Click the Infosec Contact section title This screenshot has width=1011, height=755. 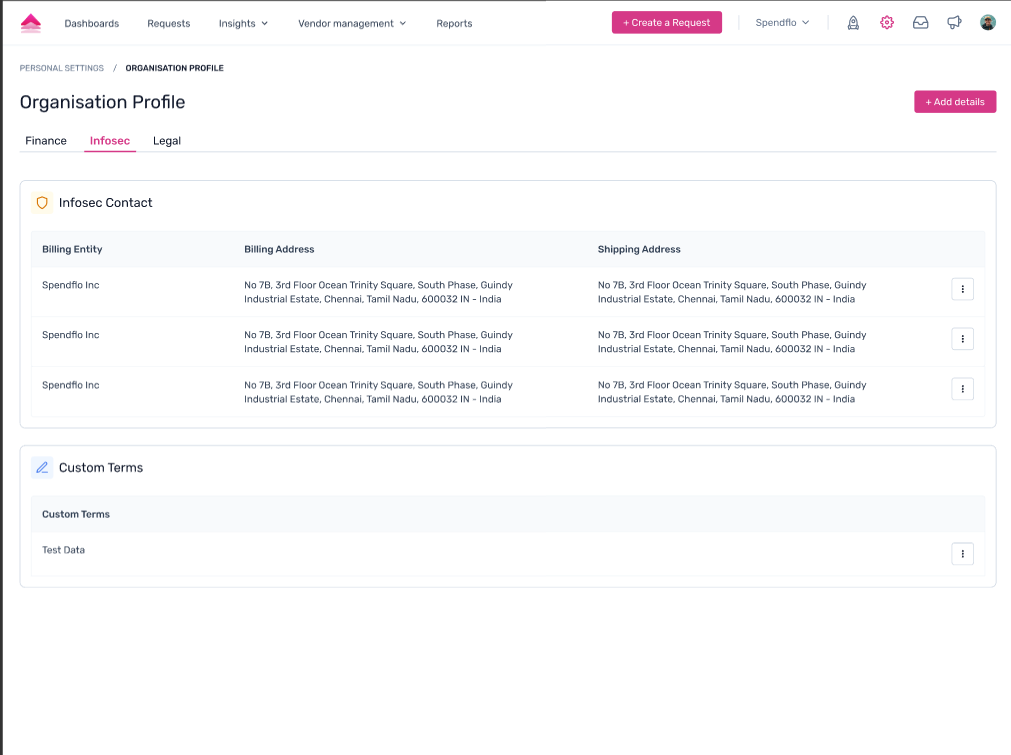pos(105,202)
